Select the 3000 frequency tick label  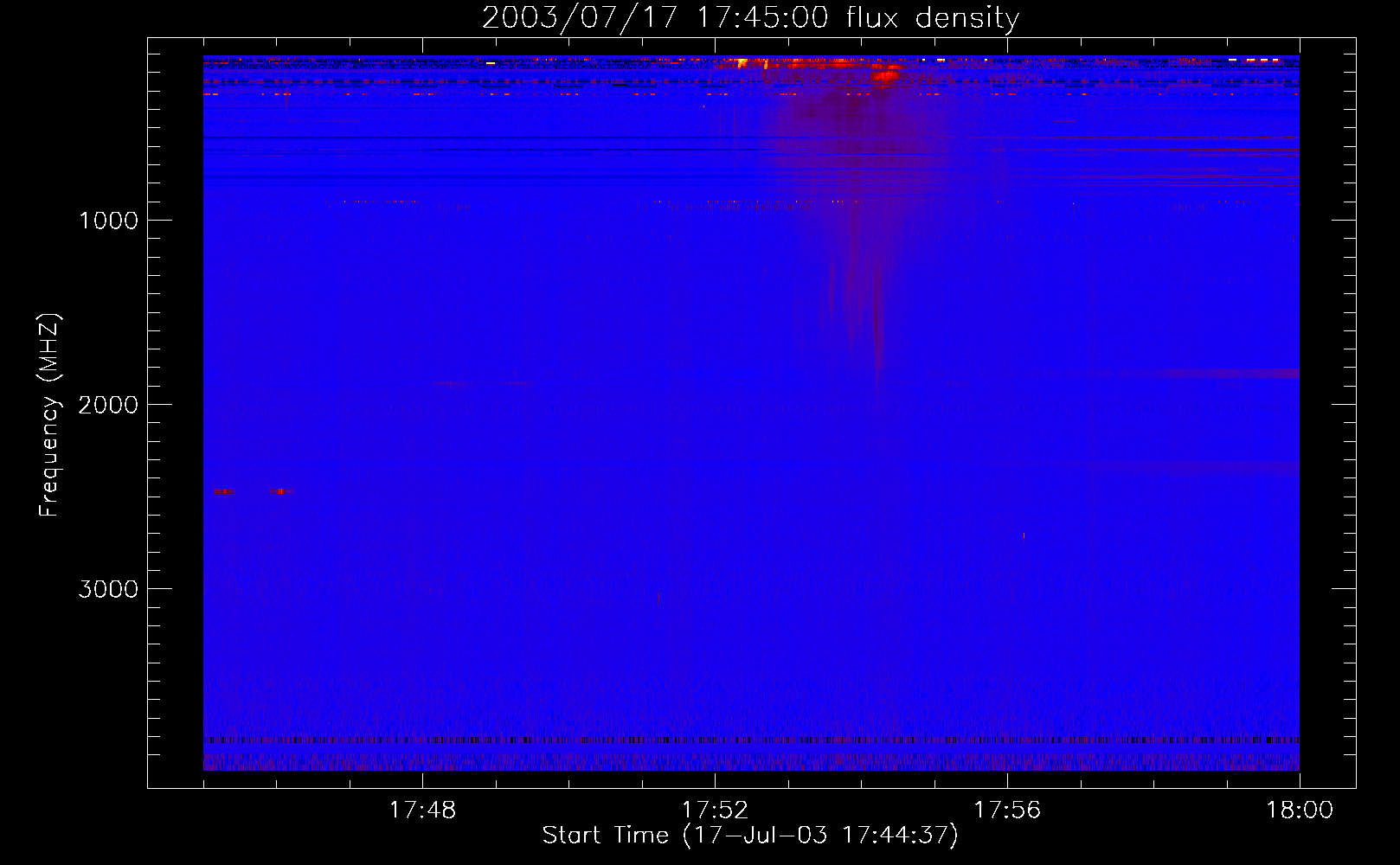click(108, 589)
